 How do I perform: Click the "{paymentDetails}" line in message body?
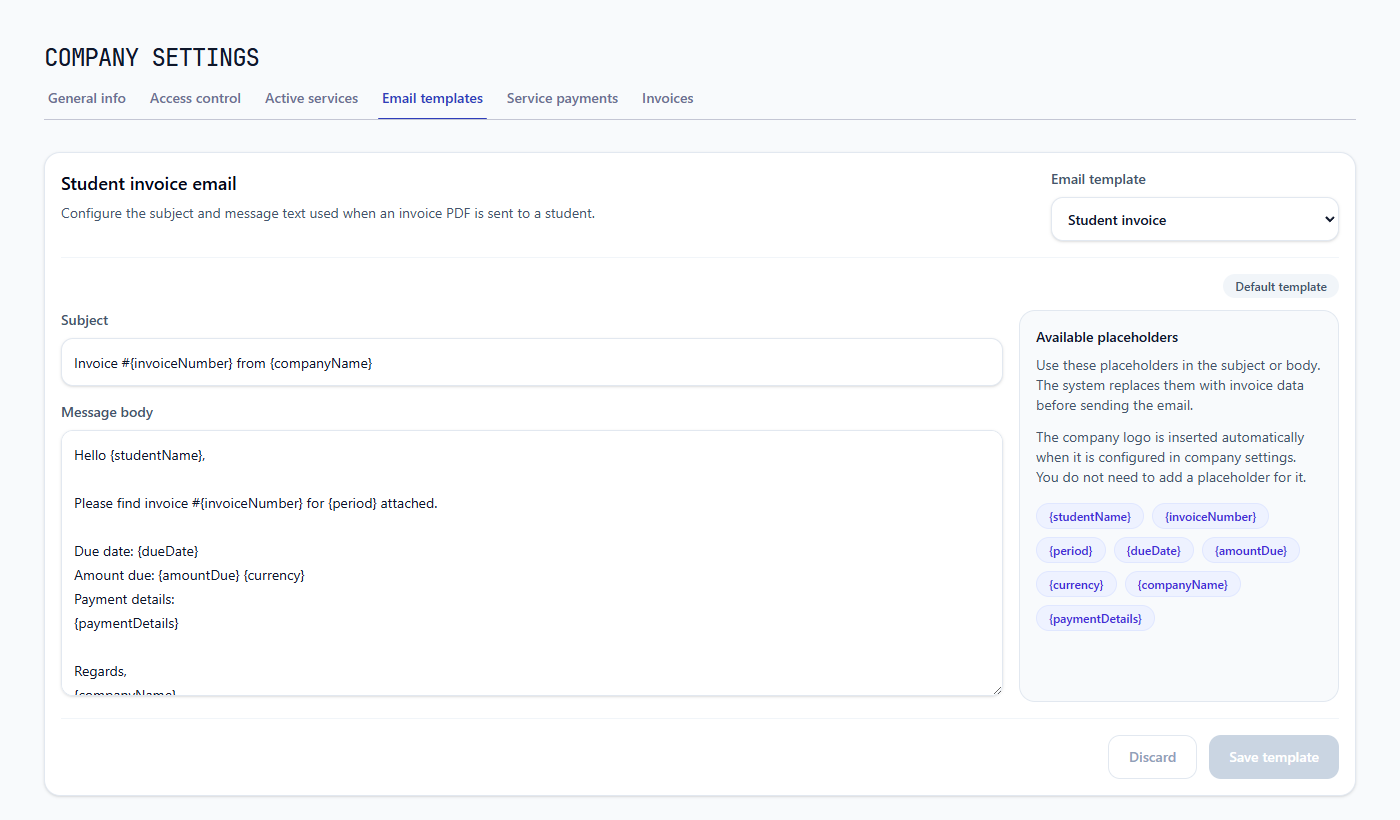click(x=126, y=623)
